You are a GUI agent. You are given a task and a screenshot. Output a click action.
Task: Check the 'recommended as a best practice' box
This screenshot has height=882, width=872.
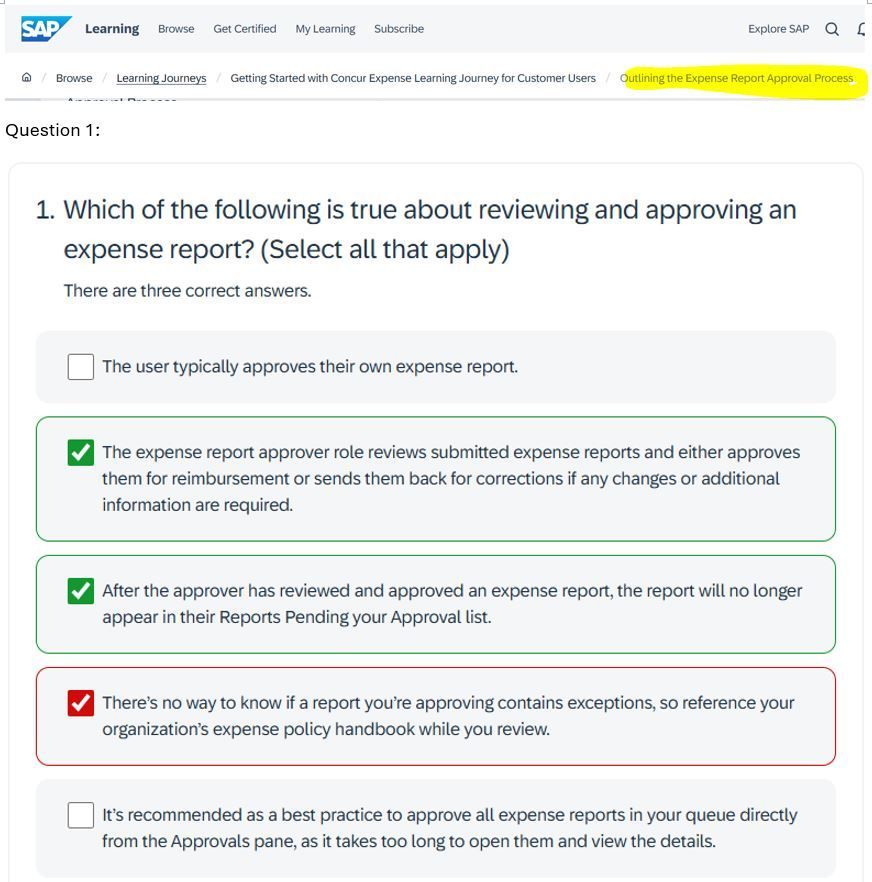click(x=80, y=815)
